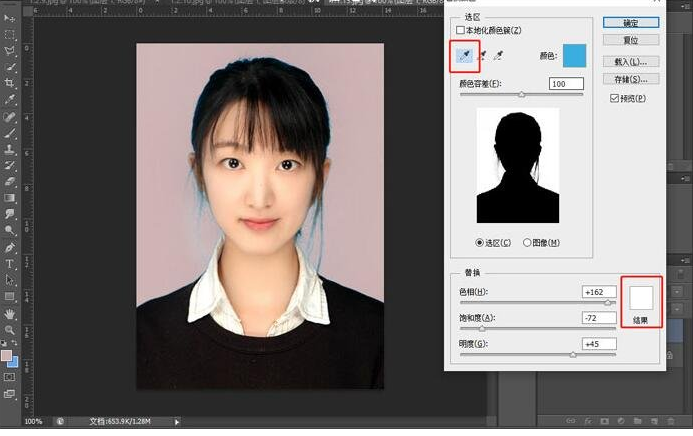Click the 确定 button
This screenshot has height=436, width=693.
click(631, 22)
